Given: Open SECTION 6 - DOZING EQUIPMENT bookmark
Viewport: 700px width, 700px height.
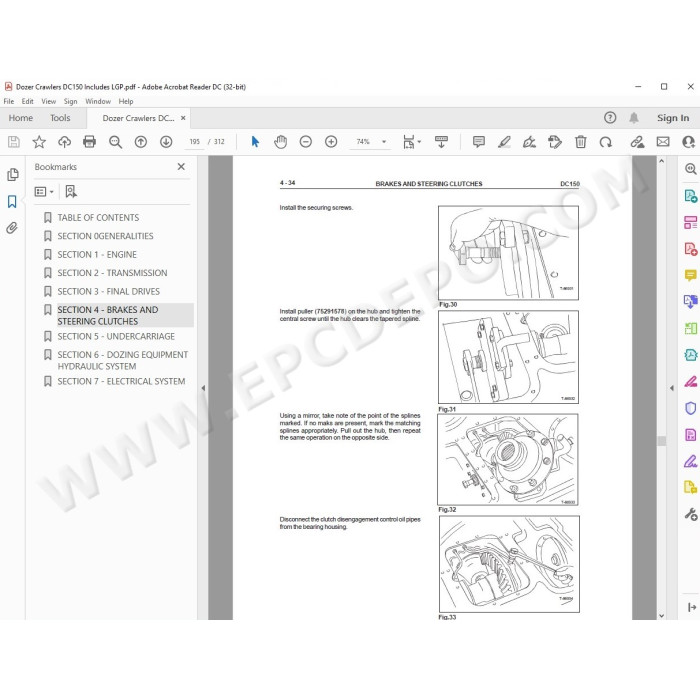Looking at the screenshot, I should [x=122, y=360].
